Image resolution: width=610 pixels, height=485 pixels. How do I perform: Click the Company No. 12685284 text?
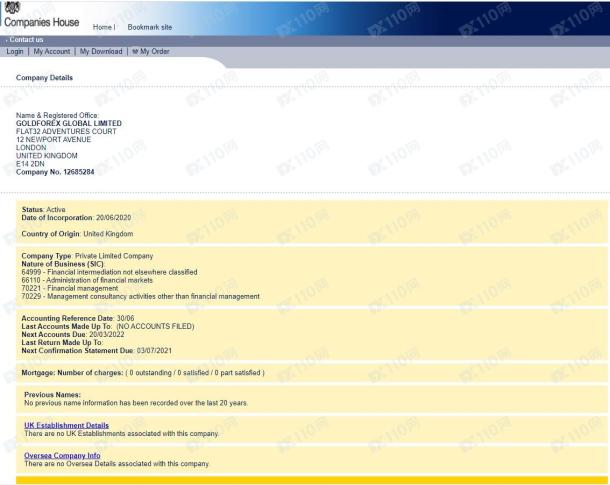tap(55, 172)
